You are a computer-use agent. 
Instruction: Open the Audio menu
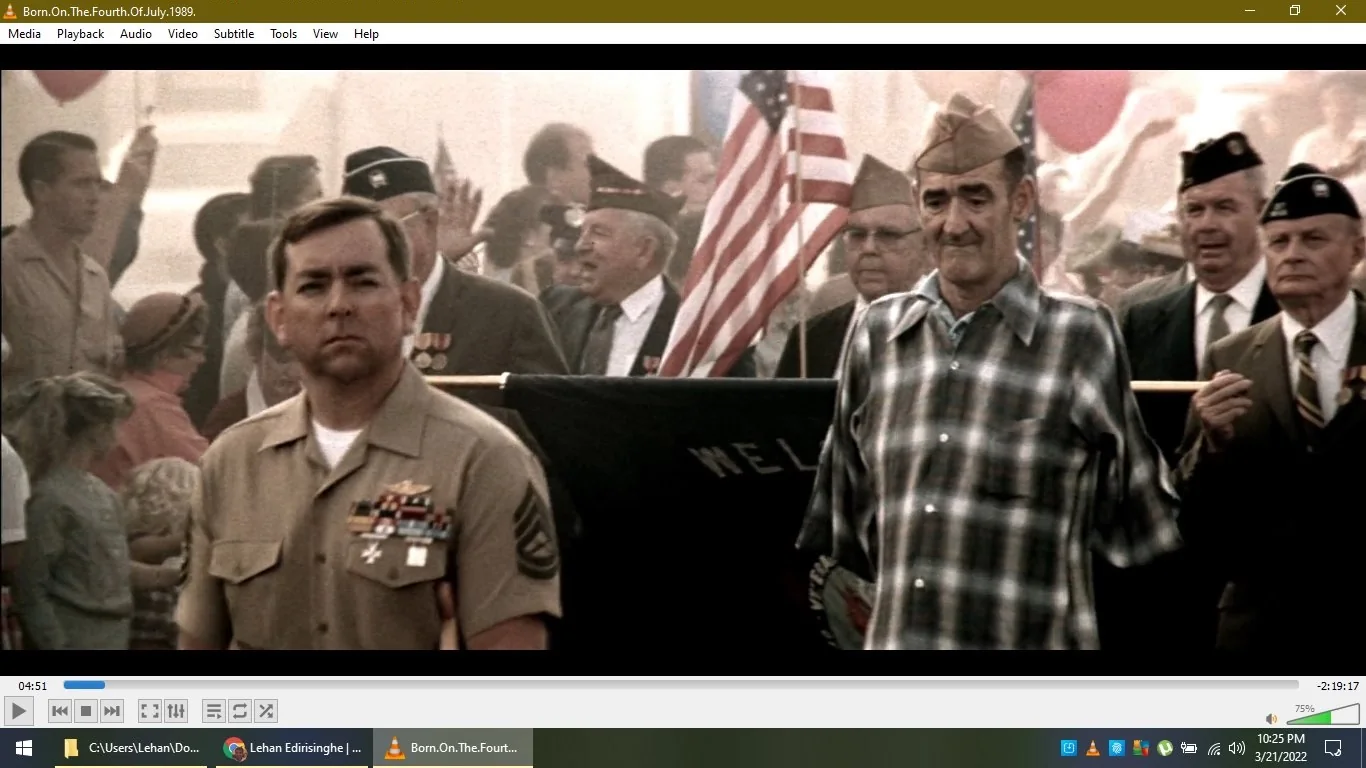coord(136,33)
